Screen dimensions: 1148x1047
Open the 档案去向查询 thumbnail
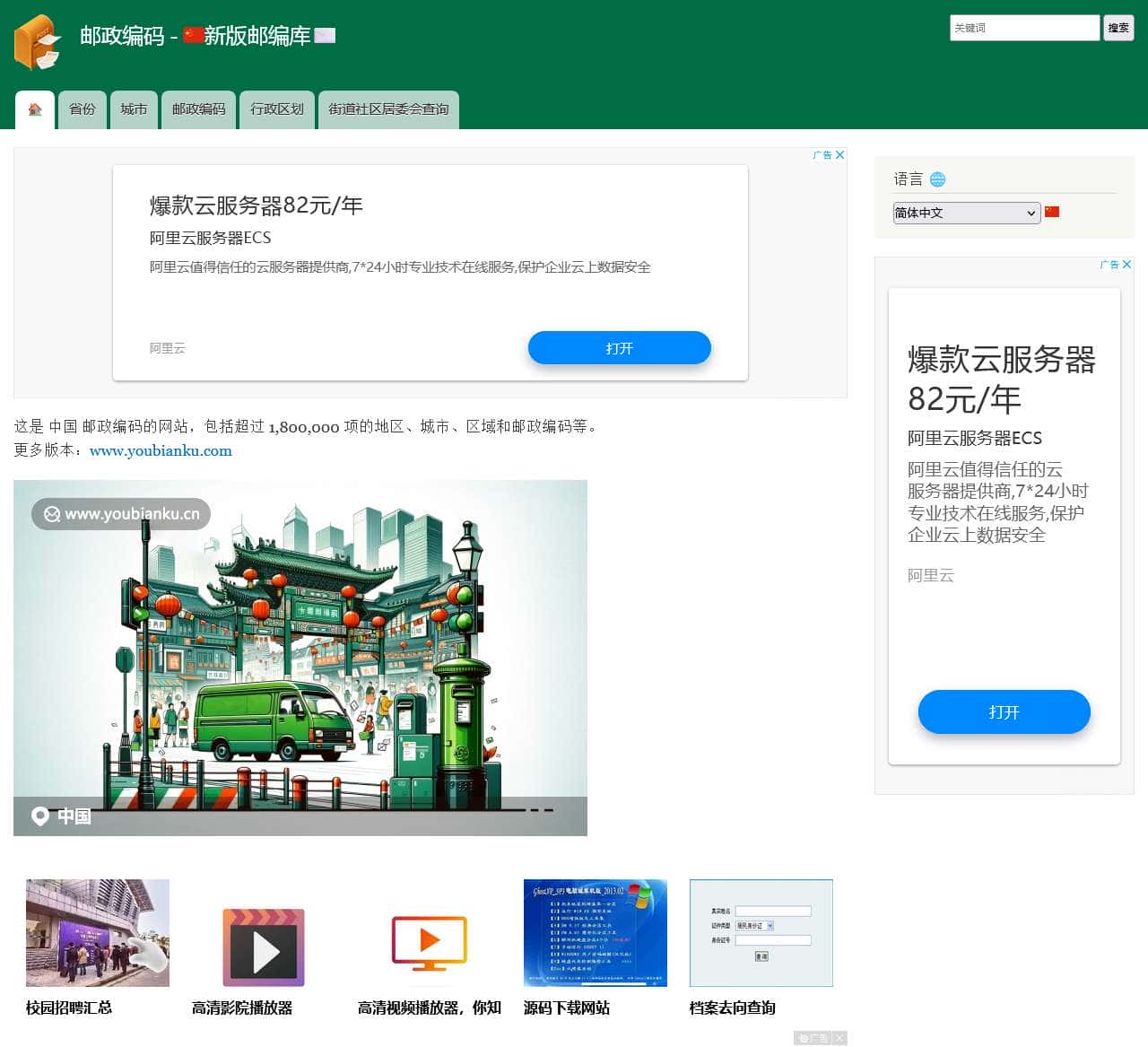tap(761, 933)
